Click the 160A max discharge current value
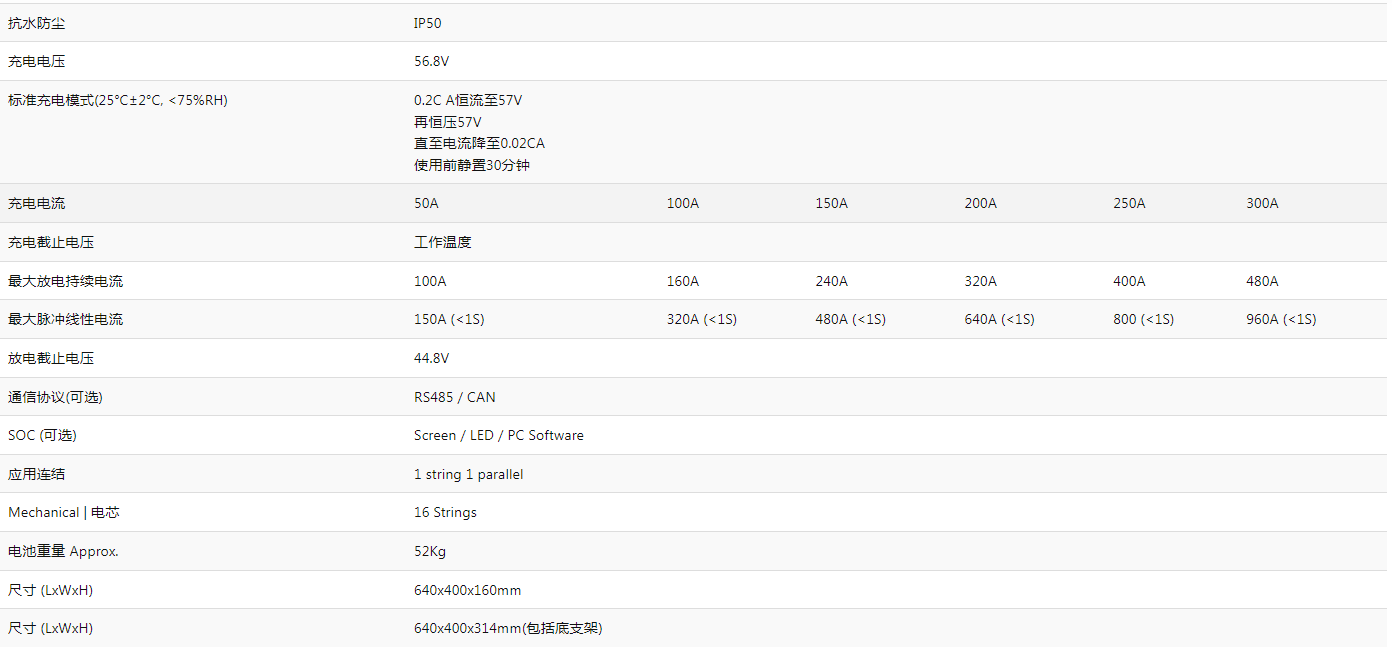Viewport: 1392px width, 650px height. coord(683,282)
